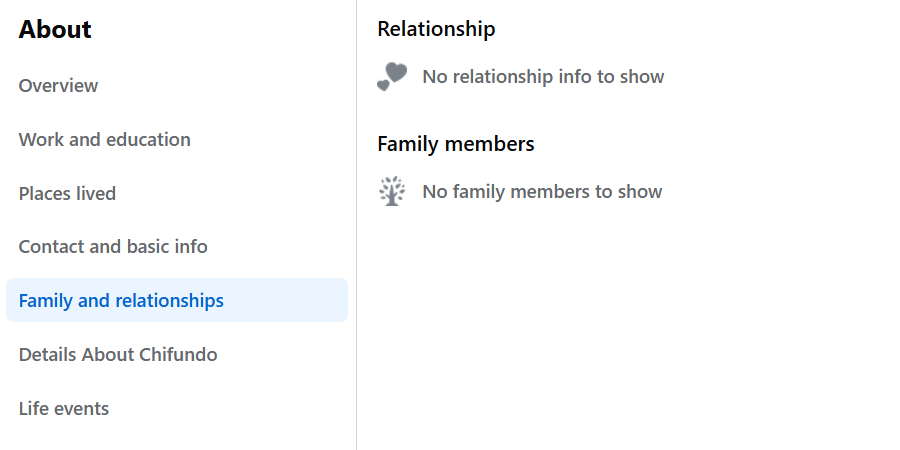Click "No family members to show" text
This screenshot has height=450, width=900.
pos(542,192)
